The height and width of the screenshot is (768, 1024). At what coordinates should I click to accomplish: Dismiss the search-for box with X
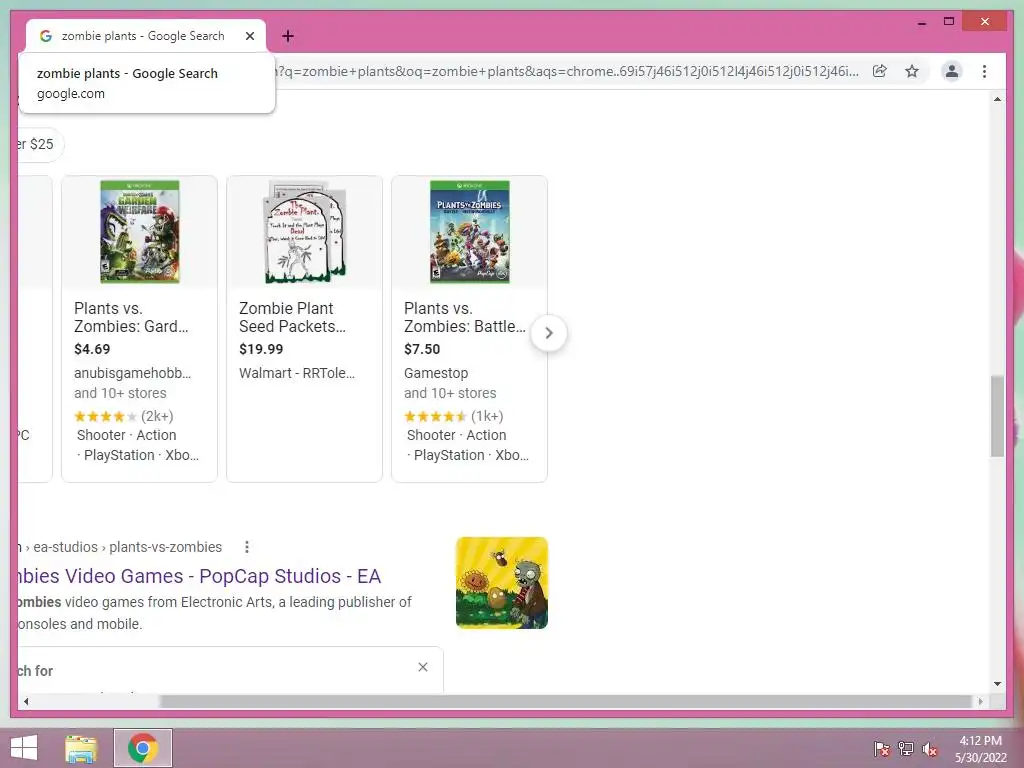point(423,667)
